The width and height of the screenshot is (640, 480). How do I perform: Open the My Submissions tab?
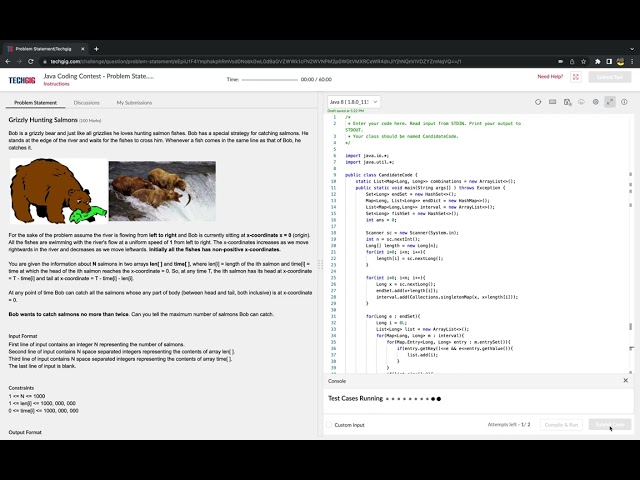[134, 103]
